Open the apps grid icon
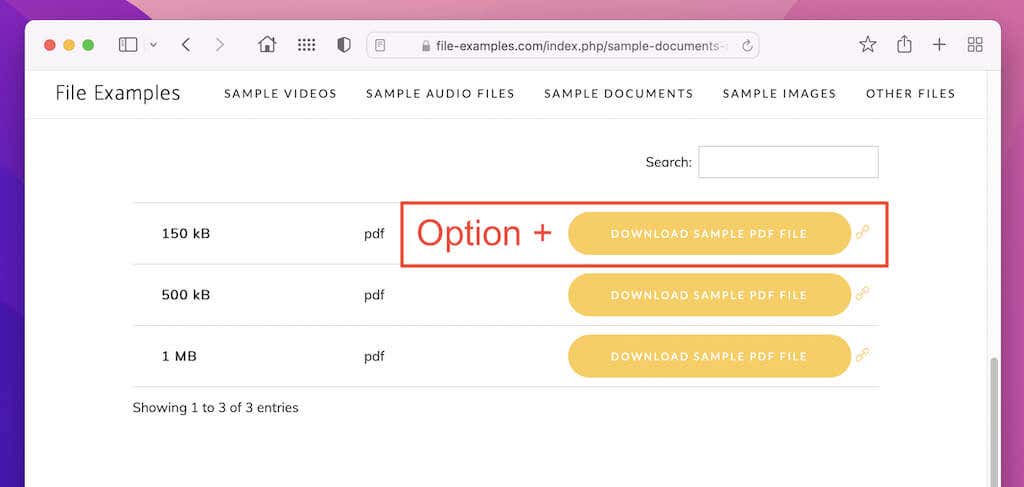The width and height of the screenshot is (1024, 487). tap(307, 45)
